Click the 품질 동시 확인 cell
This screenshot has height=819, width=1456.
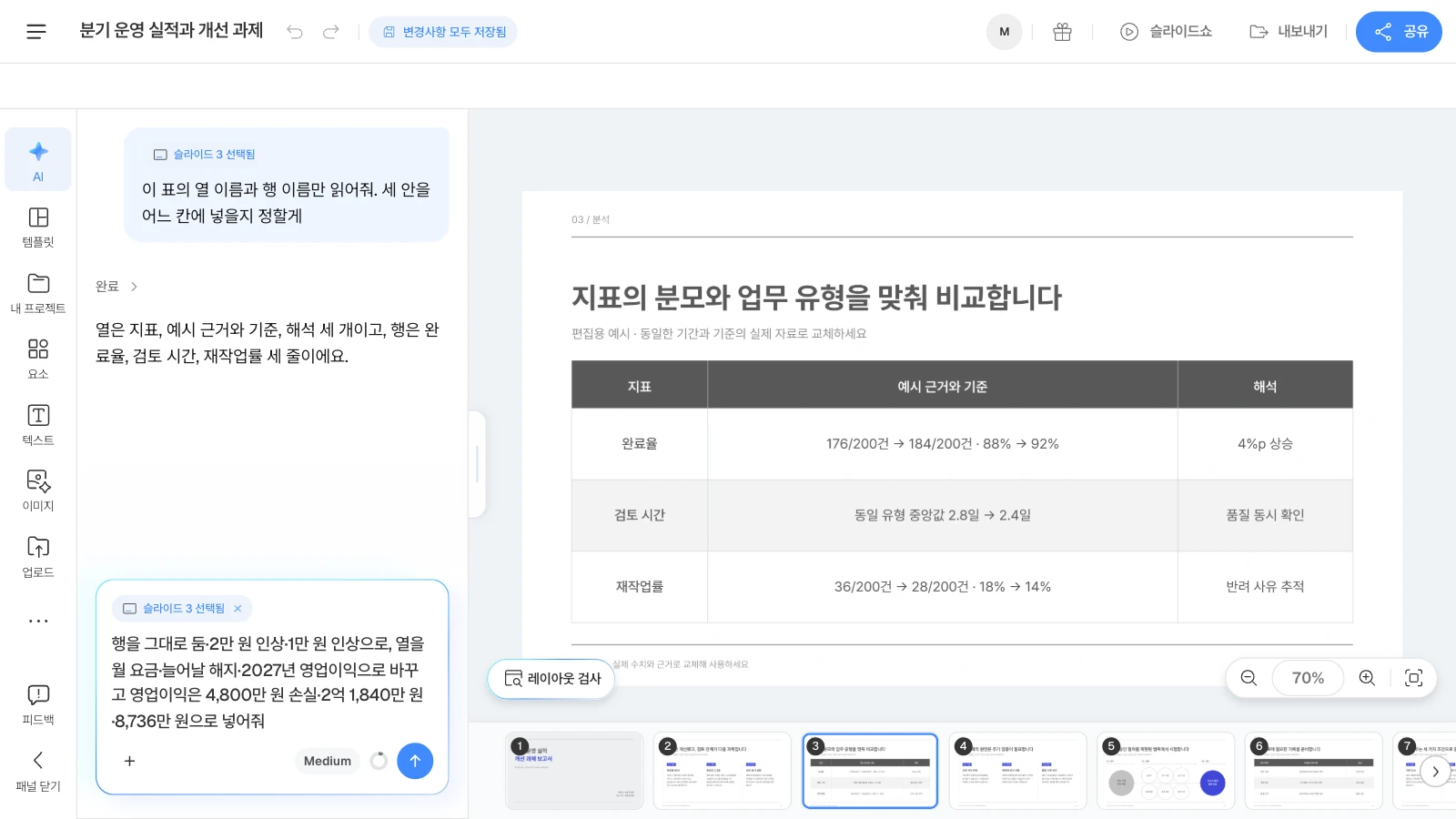pyautogui.click(x=1265, y=515)
